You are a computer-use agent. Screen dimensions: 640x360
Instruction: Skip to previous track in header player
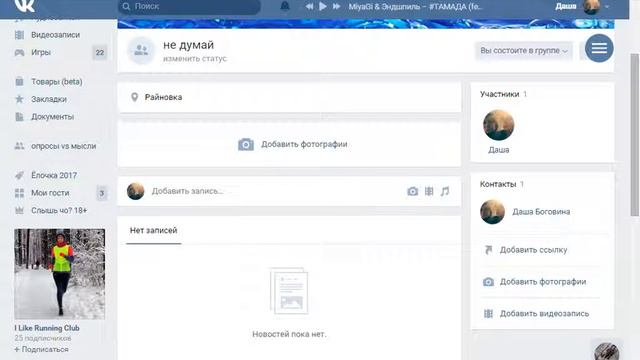[309, 6]
